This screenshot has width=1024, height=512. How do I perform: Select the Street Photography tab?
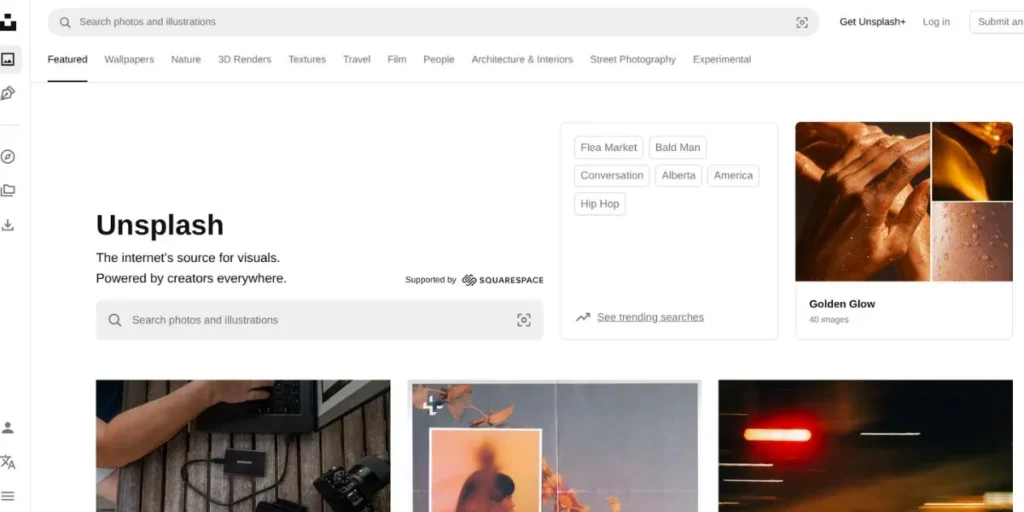point(632,60)
